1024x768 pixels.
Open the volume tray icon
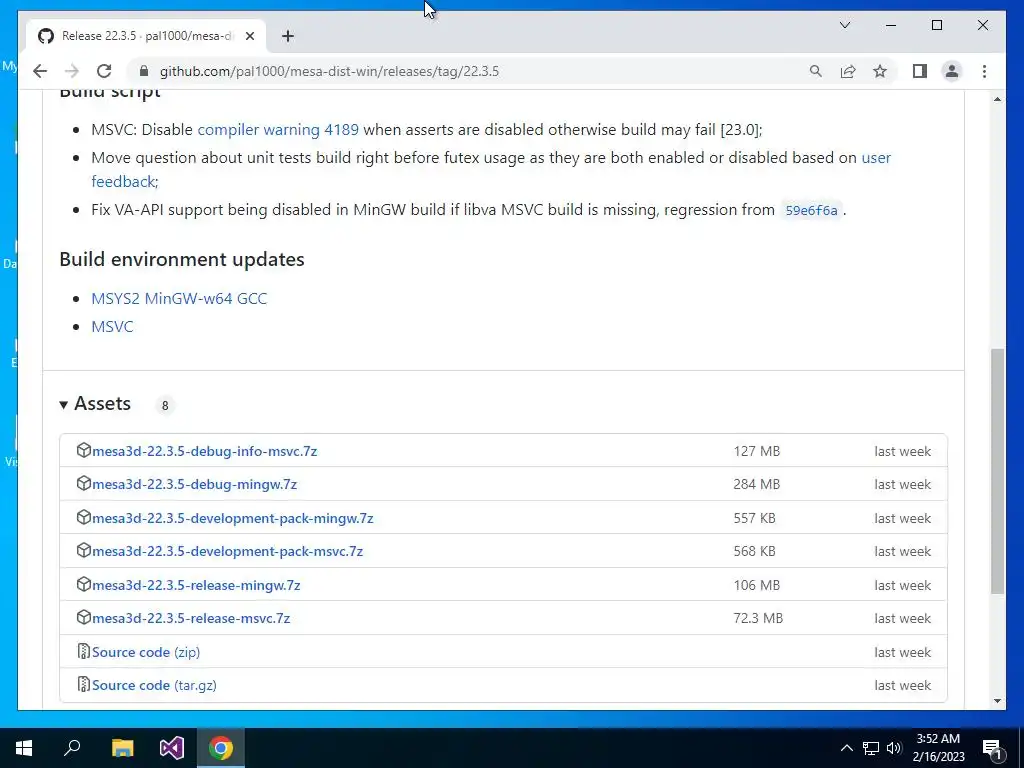click(x=893, y=748)
